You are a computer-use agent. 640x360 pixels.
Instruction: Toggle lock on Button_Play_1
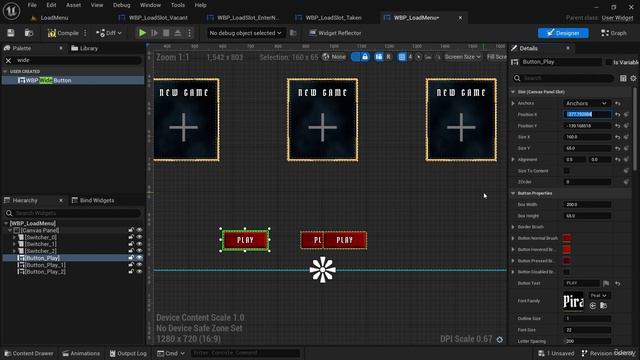coord(131,265)
